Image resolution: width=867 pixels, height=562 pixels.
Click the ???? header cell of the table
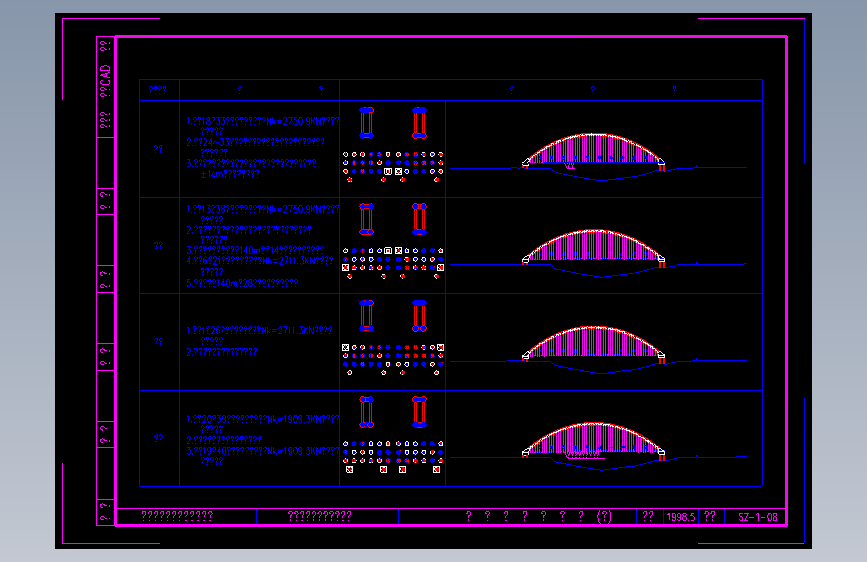pyautogui.click(x=158, y=90)
